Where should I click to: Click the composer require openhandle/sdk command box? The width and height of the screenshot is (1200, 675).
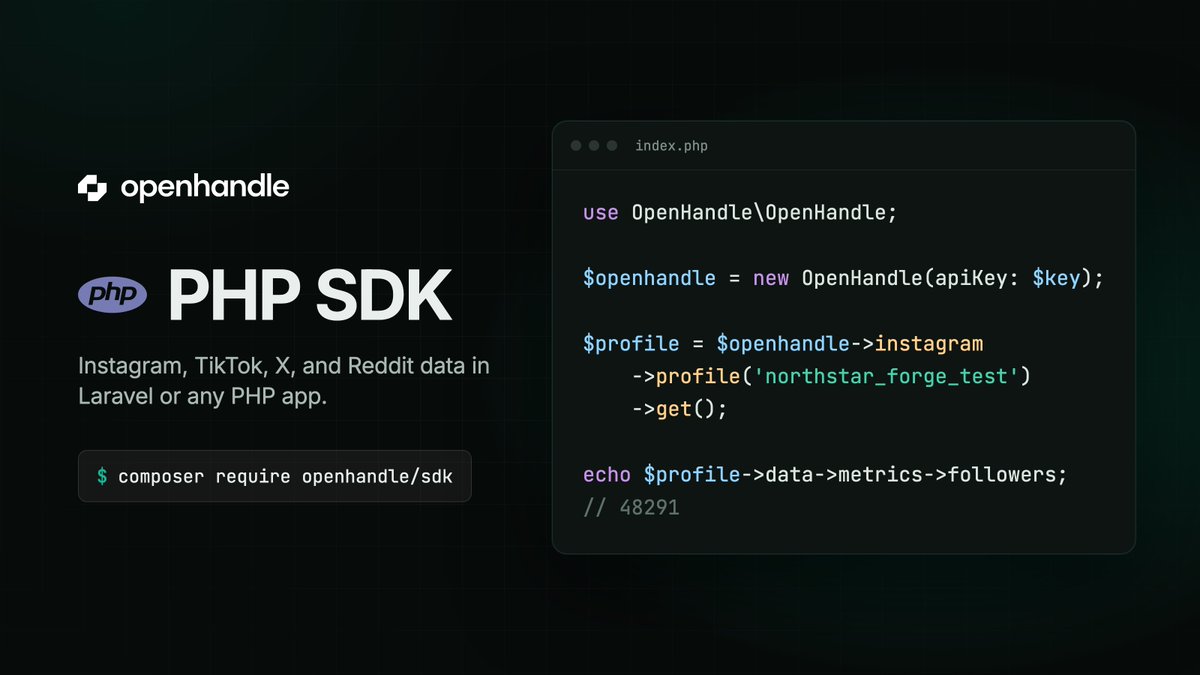click(x=275, y=476)
